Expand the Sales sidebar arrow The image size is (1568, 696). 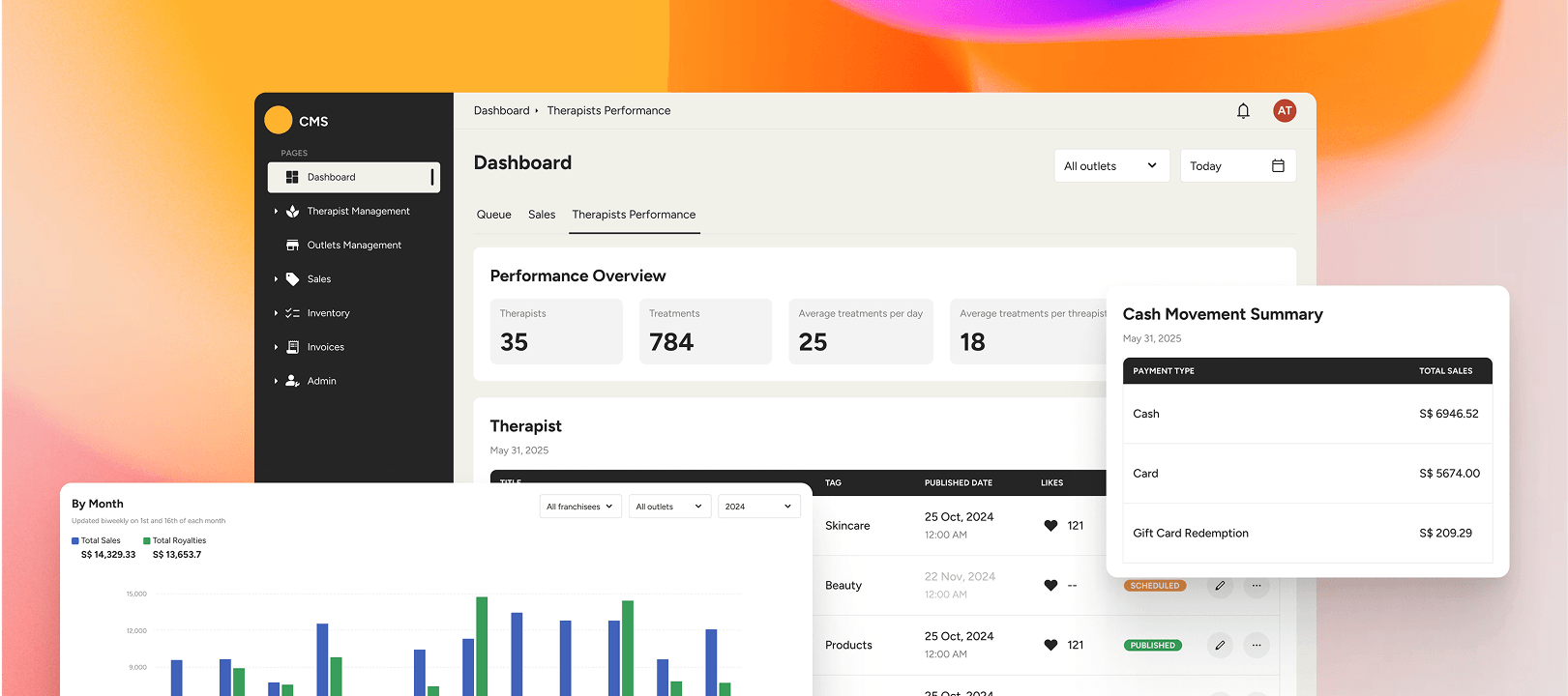[x=276, y=279]
